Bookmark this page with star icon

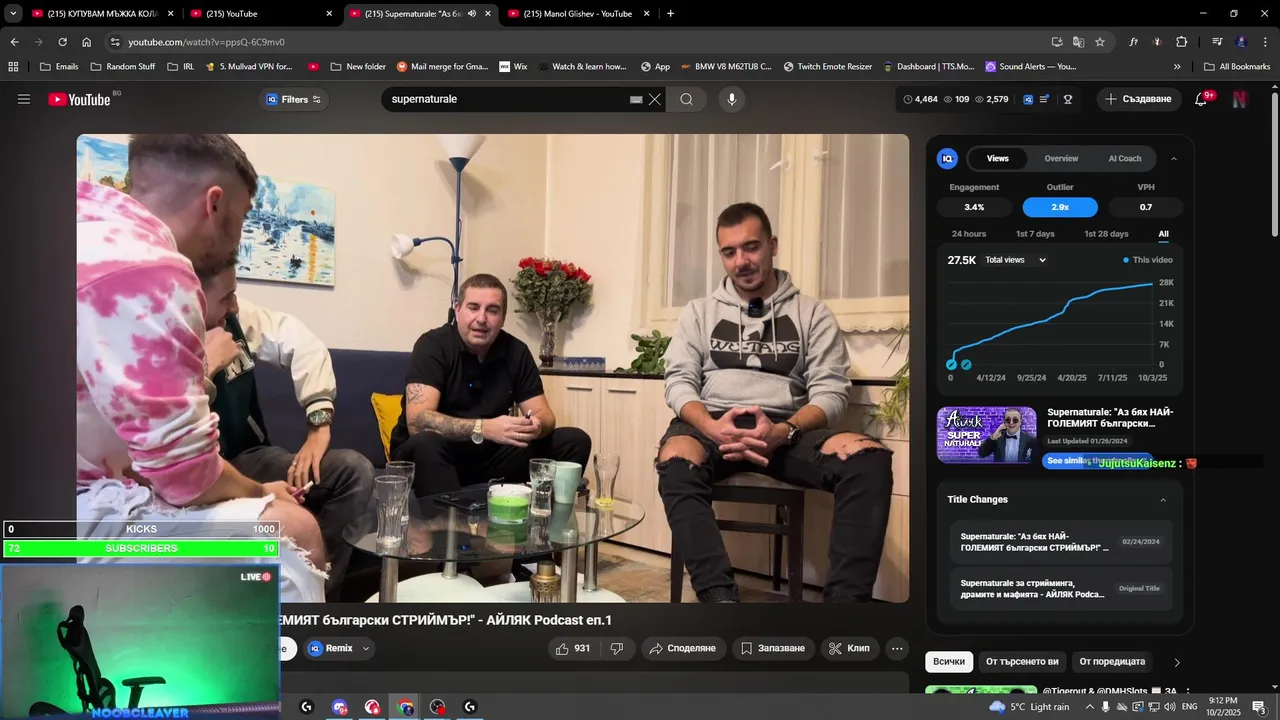pyautogui.click(x=1100, y=42)
